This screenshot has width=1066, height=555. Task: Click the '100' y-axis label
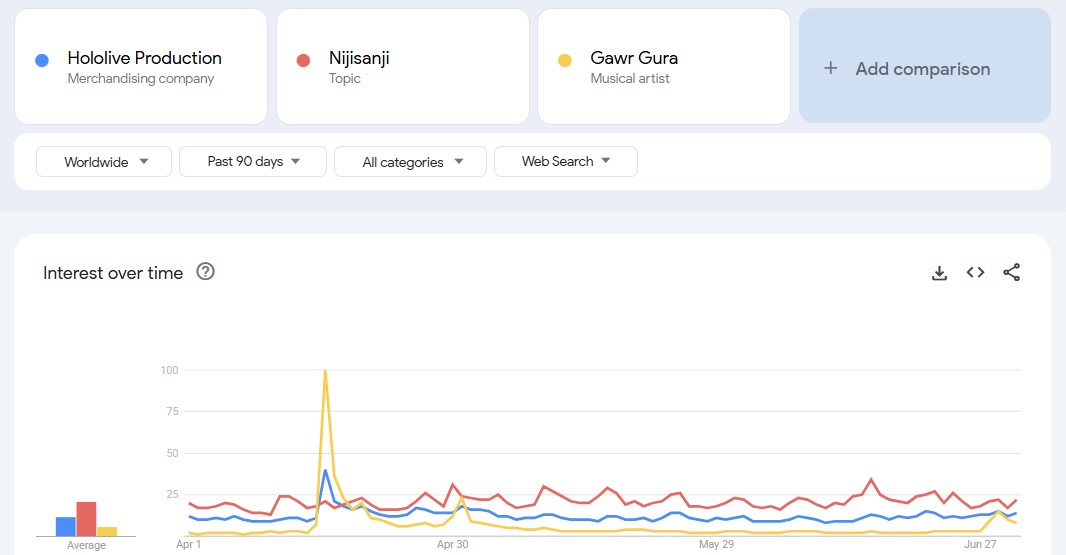click(x=169, y=370)
